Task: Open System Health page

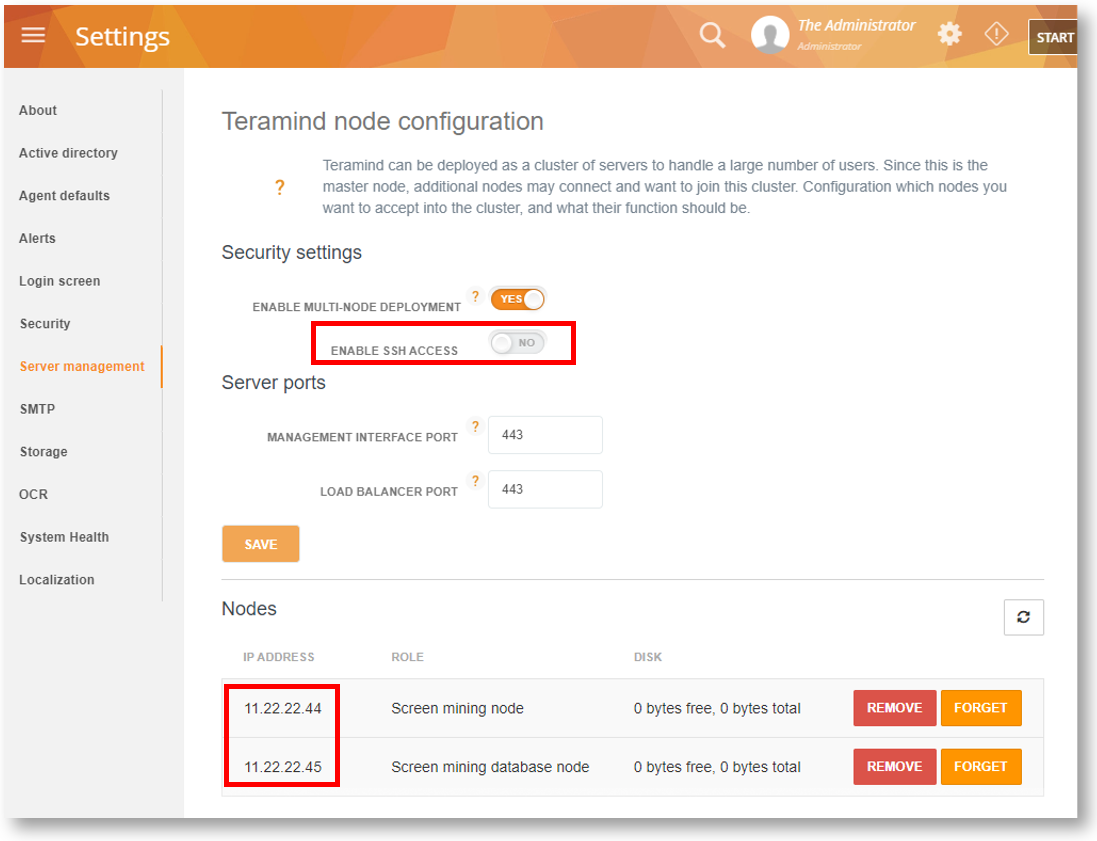Action: click(64, 537)
